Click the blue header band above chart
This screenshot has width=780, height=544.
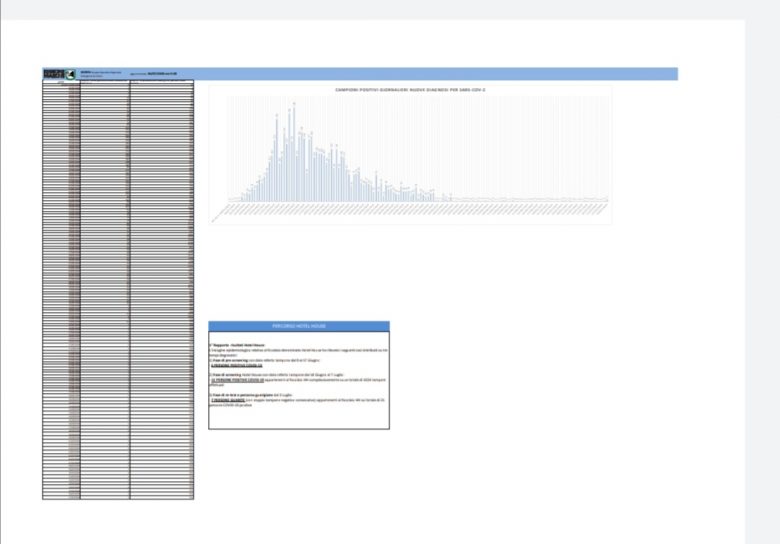pos(430,74)
